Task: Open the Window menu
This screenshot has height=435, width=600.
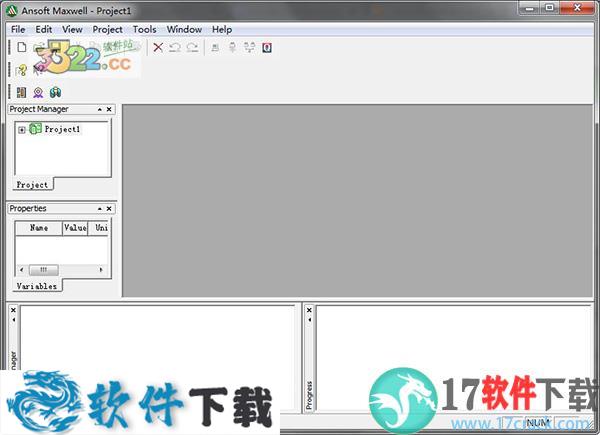Action: click(x=184, y=29)
